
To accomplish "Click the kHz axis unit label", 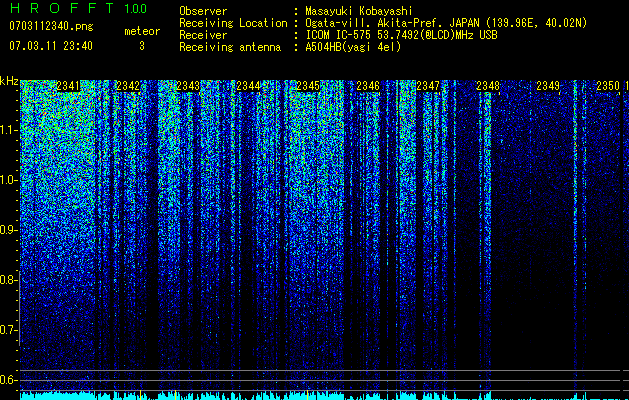I will [9, 81].
